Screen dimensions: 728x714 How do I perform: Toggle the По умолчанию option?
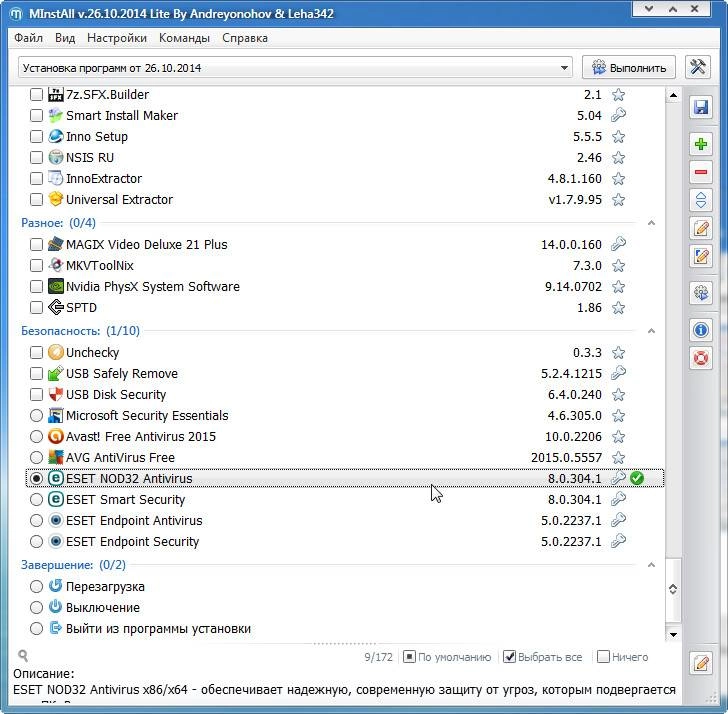[448, 657]
